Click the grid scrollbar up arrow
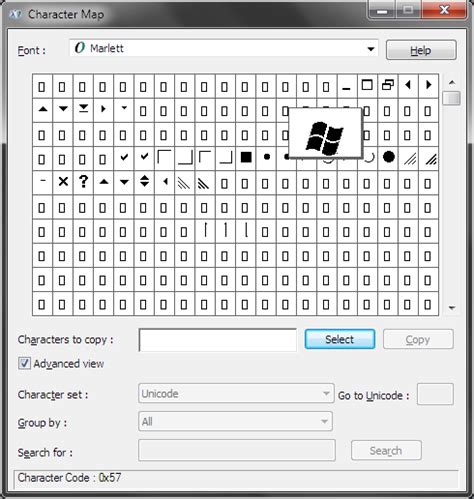474x499 pixels. 452,82
